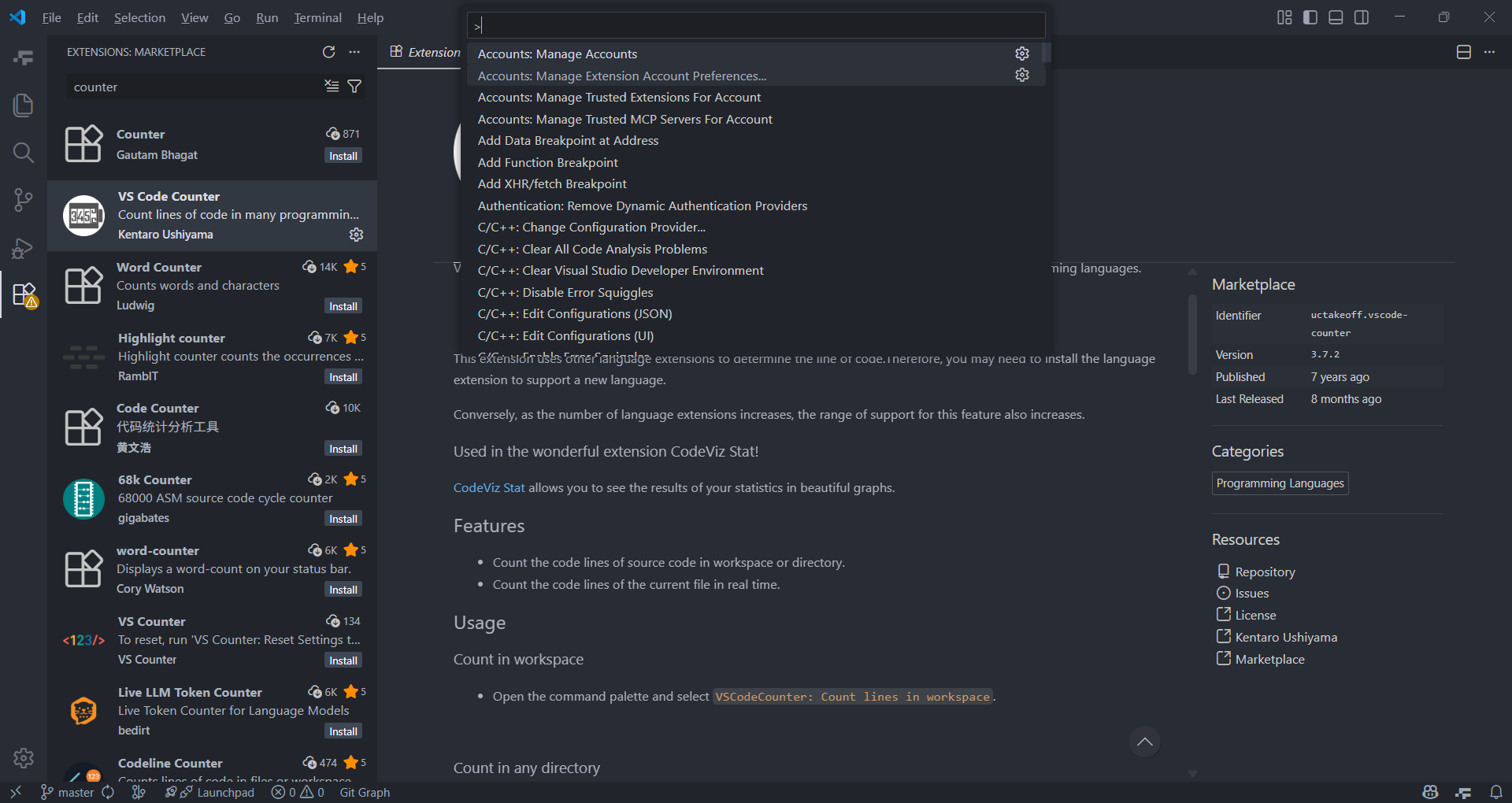Toggle the bottom panel
The height and width of the screenshot is (803, 1512).
[x=1336, y=17]
